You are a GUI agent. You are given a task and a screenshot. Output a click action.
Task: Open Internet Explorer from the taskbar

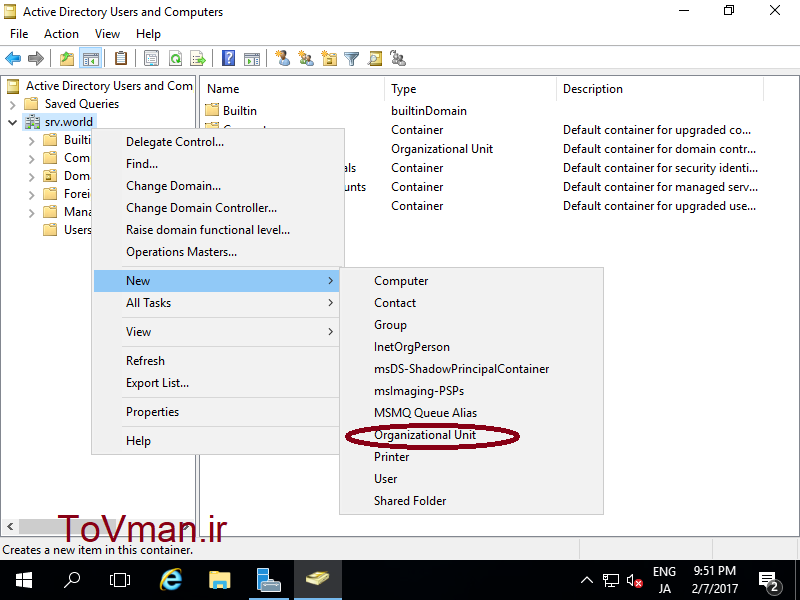pos(171,580)
